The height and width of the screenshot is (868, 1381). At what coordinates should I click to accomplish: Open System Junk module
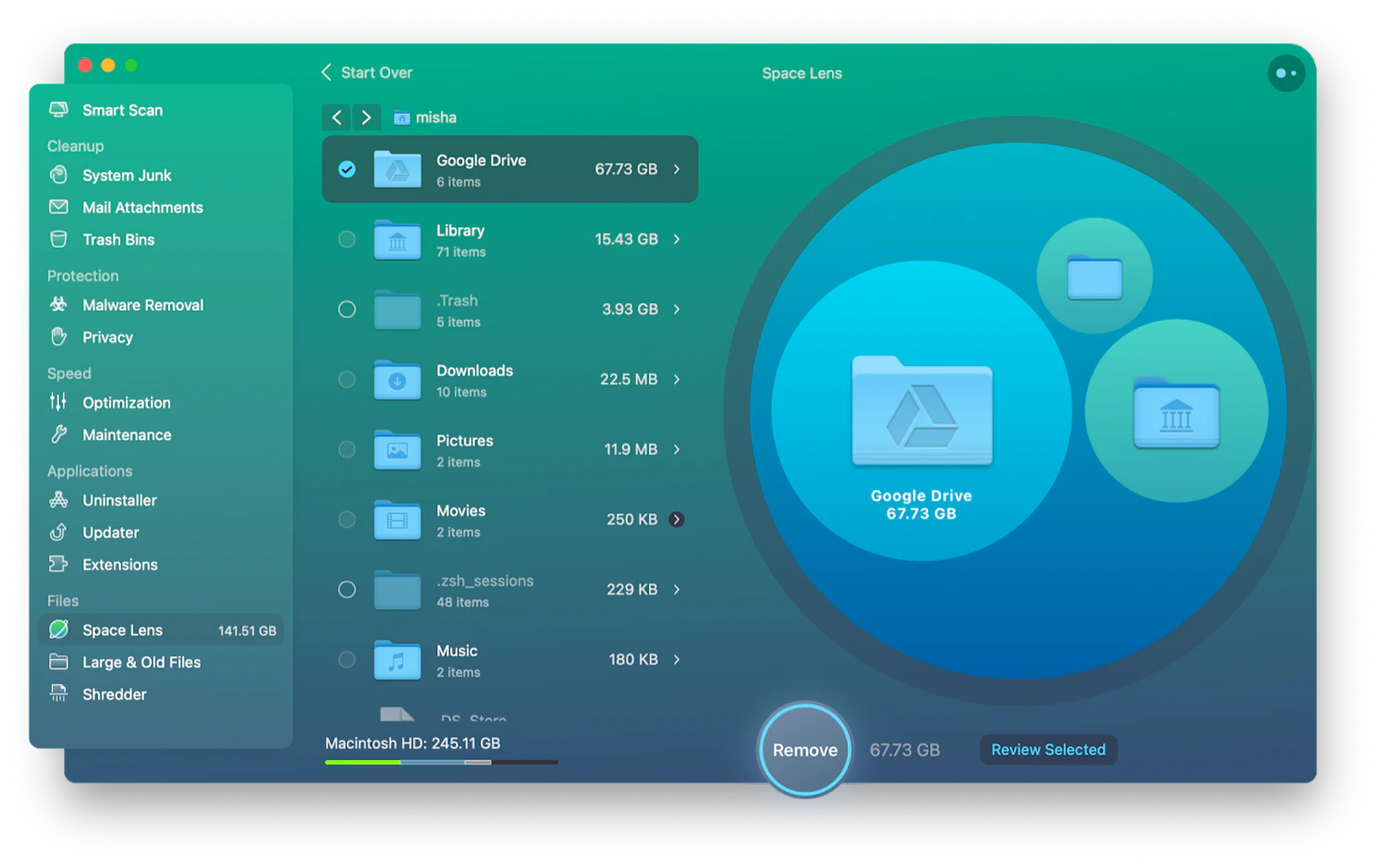pyautogui.click(x=161, y=175)
